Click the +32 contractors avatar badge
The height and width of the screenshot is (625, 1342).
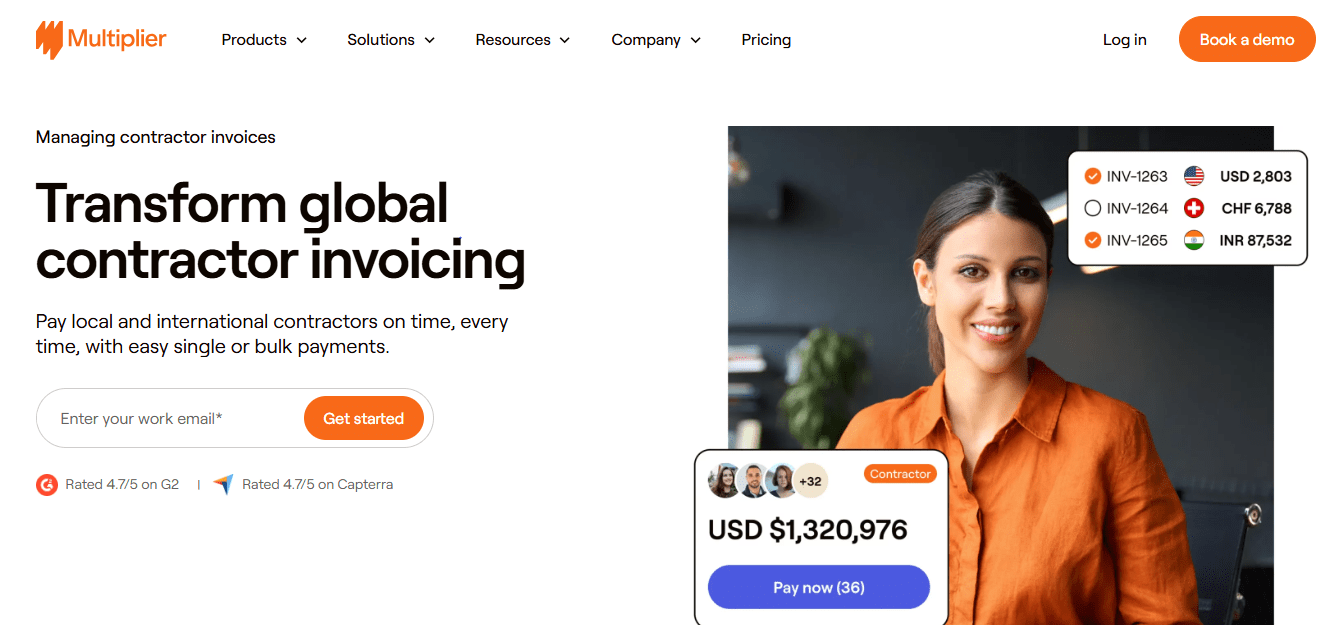810,481
